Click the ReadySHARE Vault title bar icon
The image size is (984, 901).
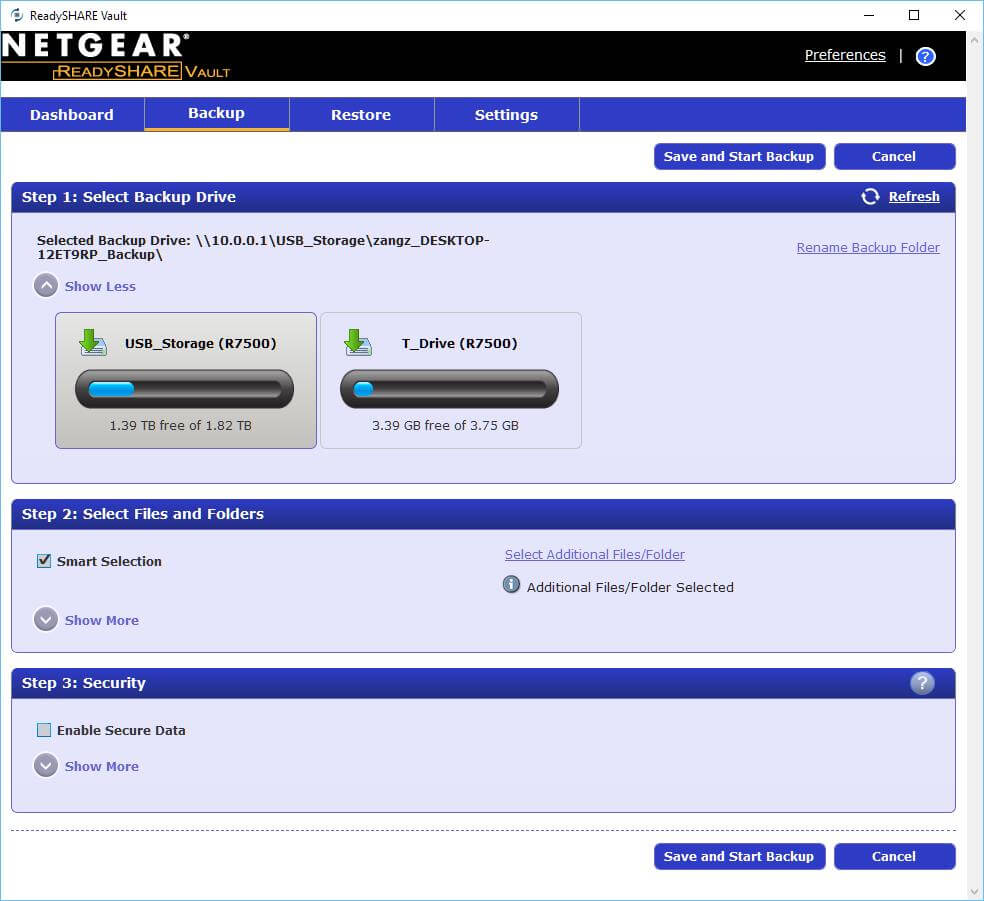click(x=16, y=15)
